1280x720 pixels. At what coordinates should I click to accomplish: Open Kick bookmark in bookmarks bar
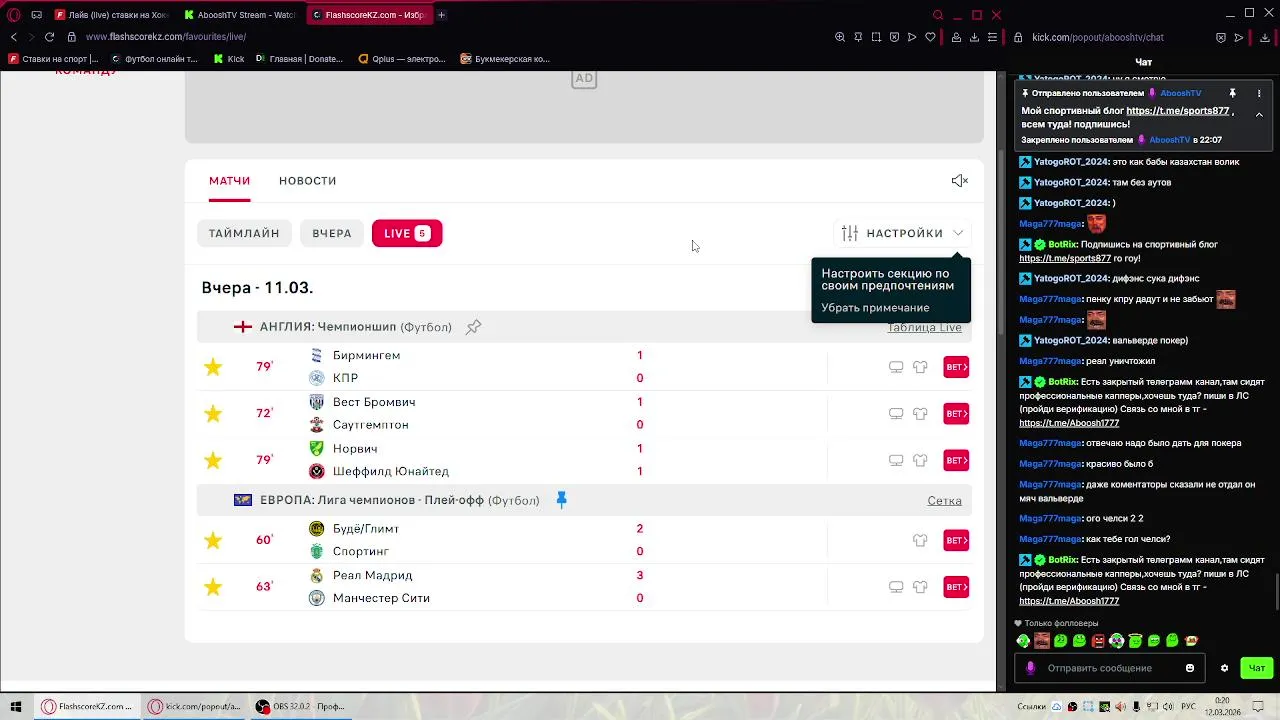tap(229, 59)
